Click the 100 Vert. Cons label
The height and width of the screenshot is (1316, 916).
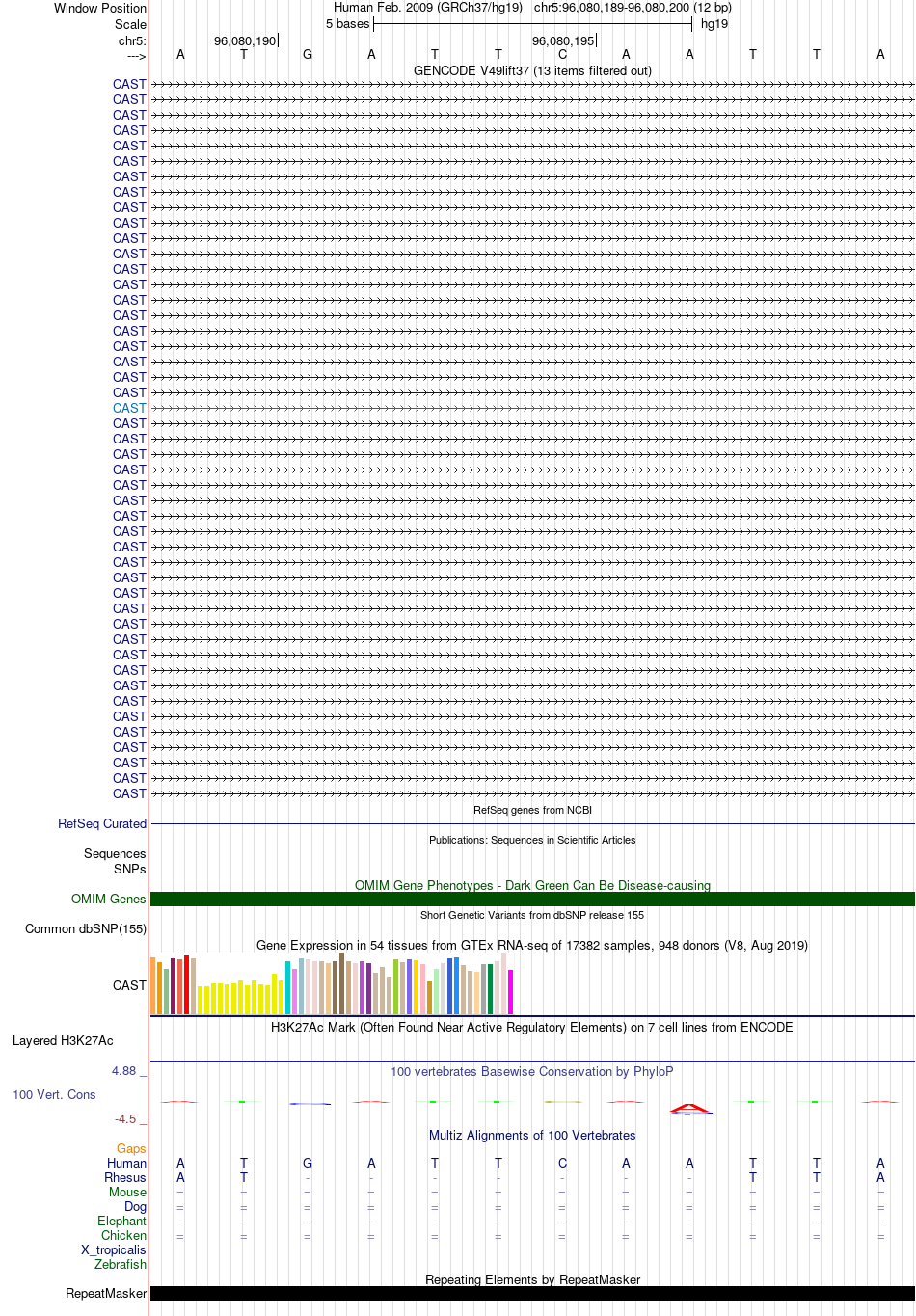pos(54,1094)
